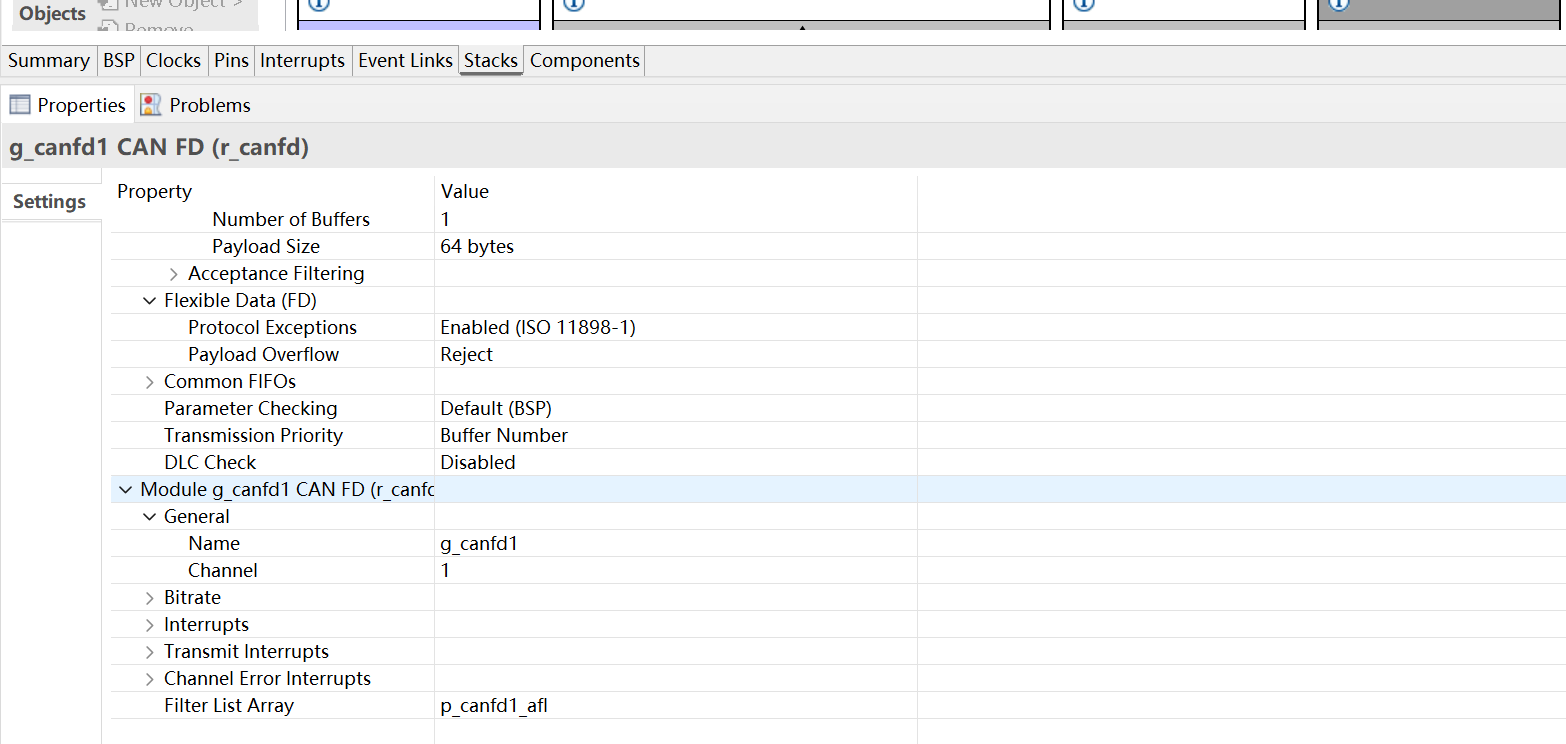This screenshot has width=1566, height=744.
Task: Open the Interrupts tab
Action: point(303,61)
